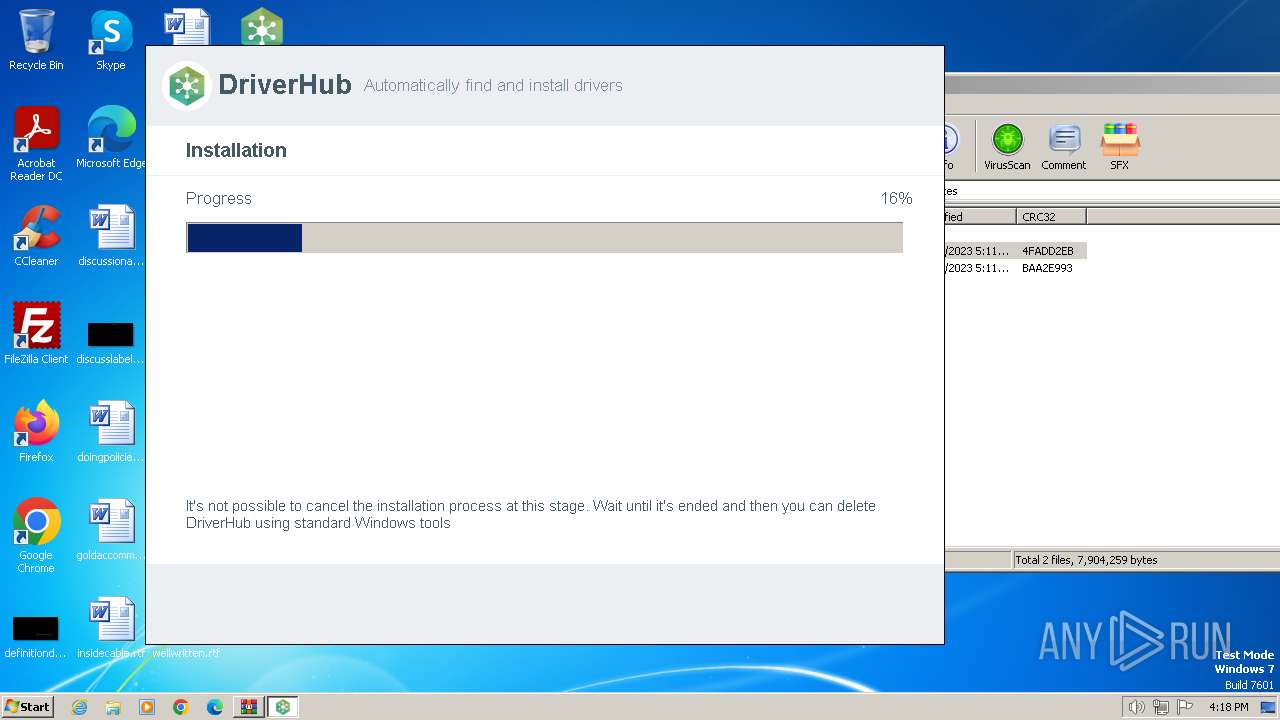The height and width of the screenshot is (720, 1280).
Task: Open Windows Media Player from taskbar
Action: click(x=147, y=707)
